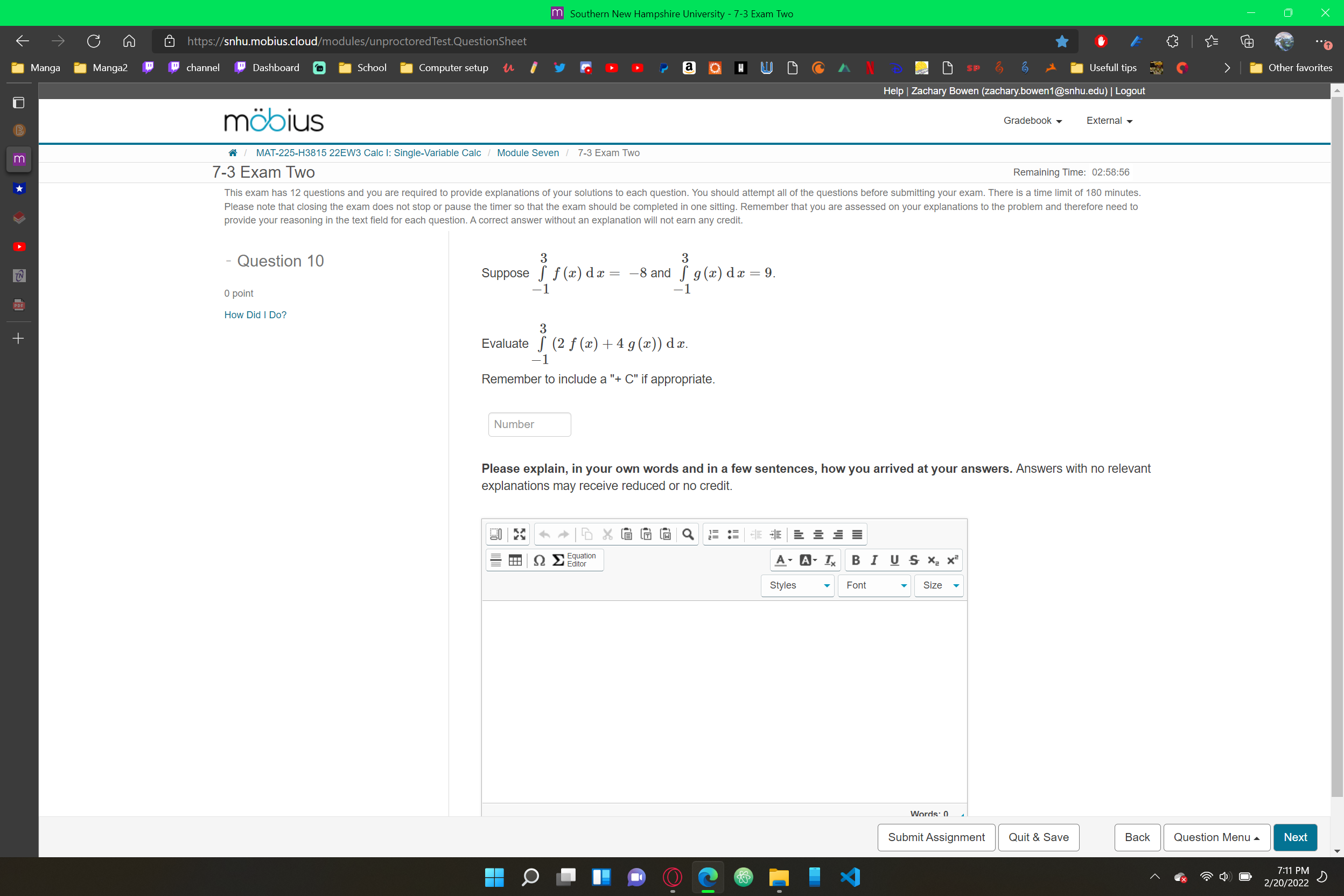The image size is (1344, 896).
Task: Apply a numbered list in the editor
Action: coord(712,534)
